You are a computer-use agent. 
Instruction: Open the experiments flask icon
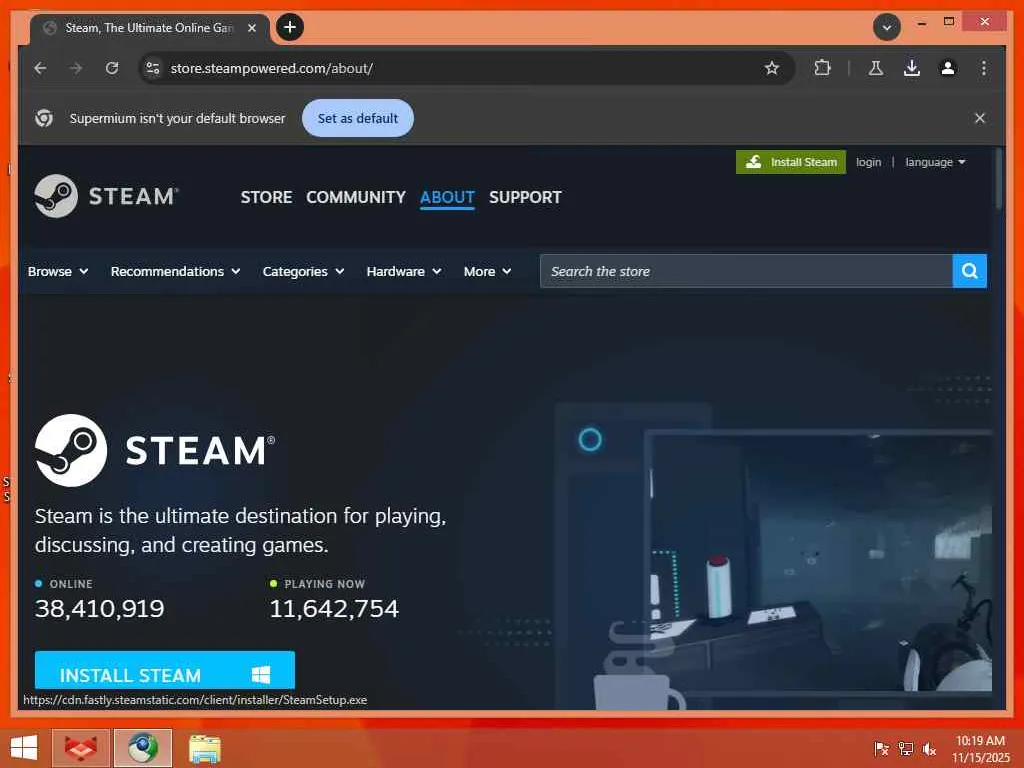[876, 68]
